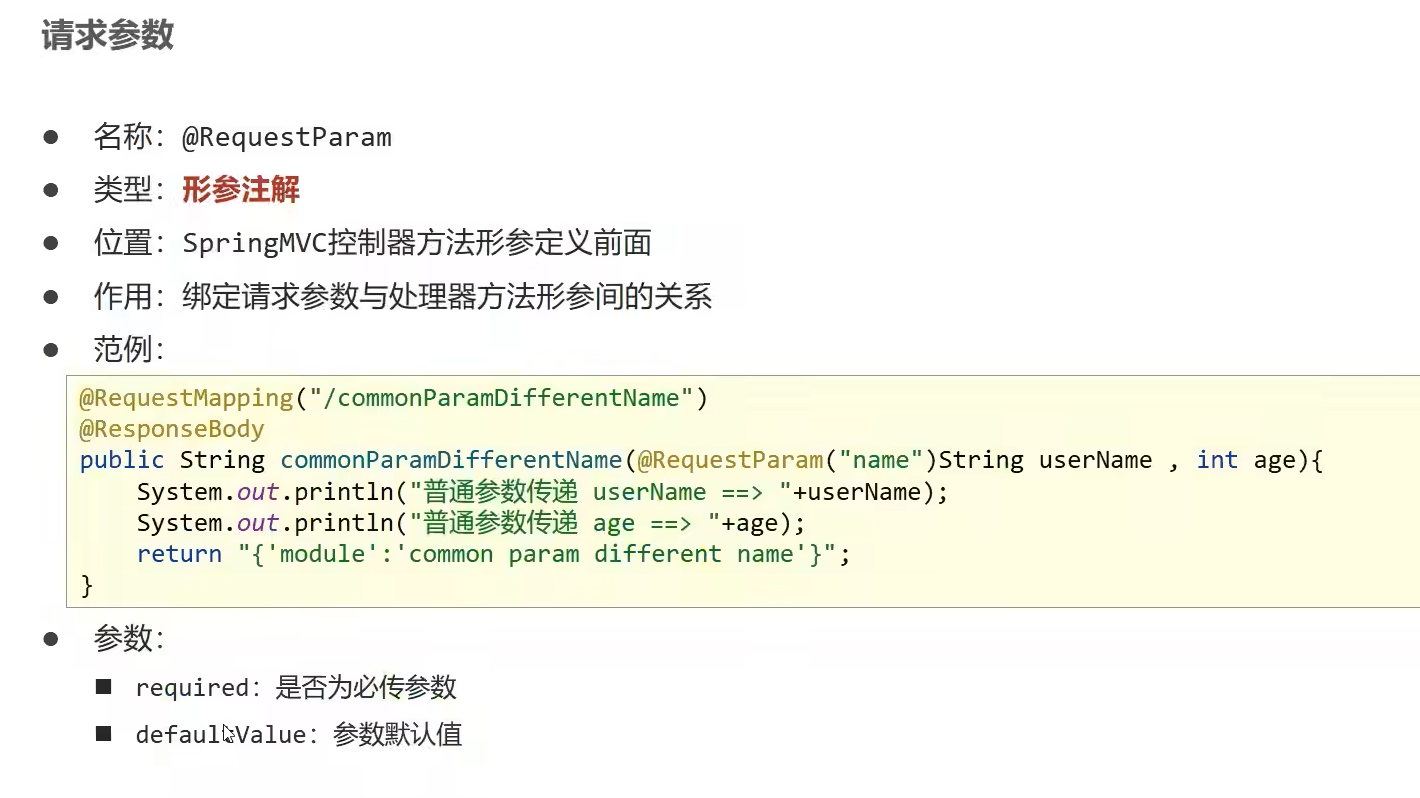Click the 请求参数 slide title

[108, 35]
